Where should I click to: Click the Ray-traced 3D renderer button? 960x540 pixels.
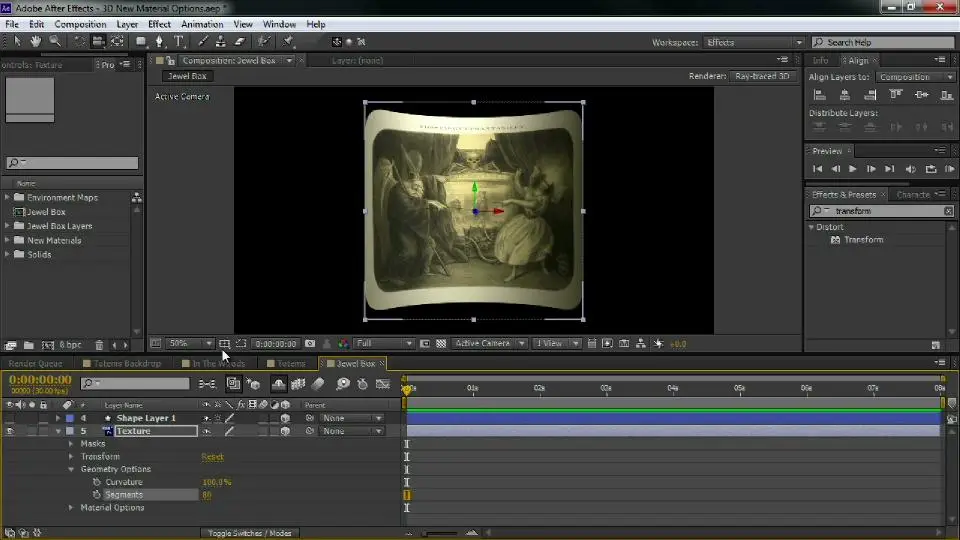click(x=762, y=76)
